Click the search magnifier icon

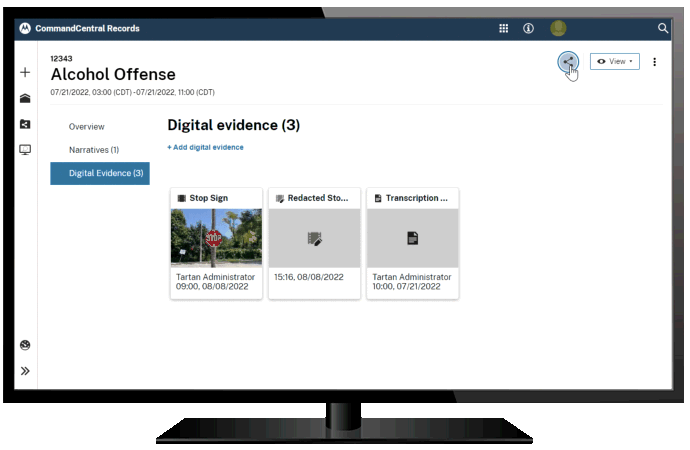(663, 28)
